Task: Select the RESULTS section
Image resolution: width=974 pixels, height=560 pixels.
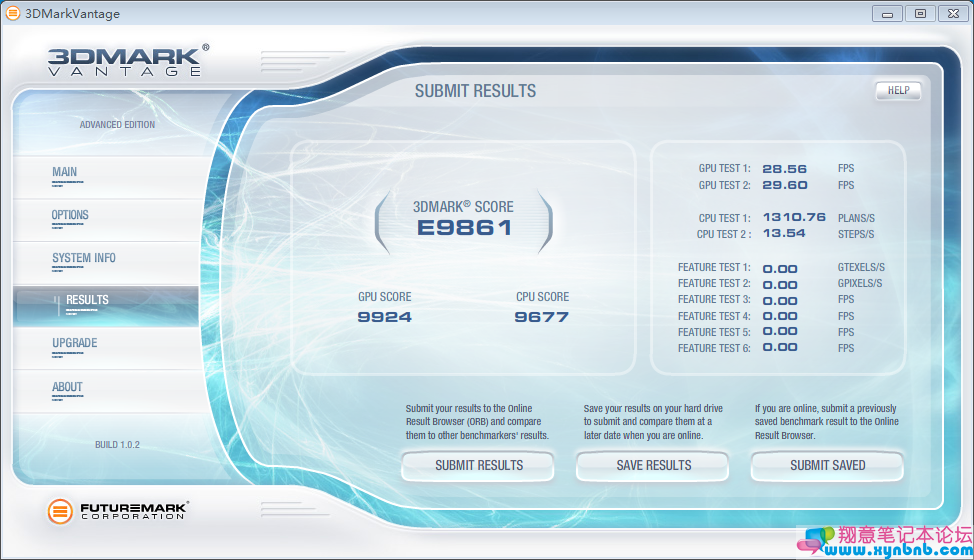Action: tap(106, 306)
